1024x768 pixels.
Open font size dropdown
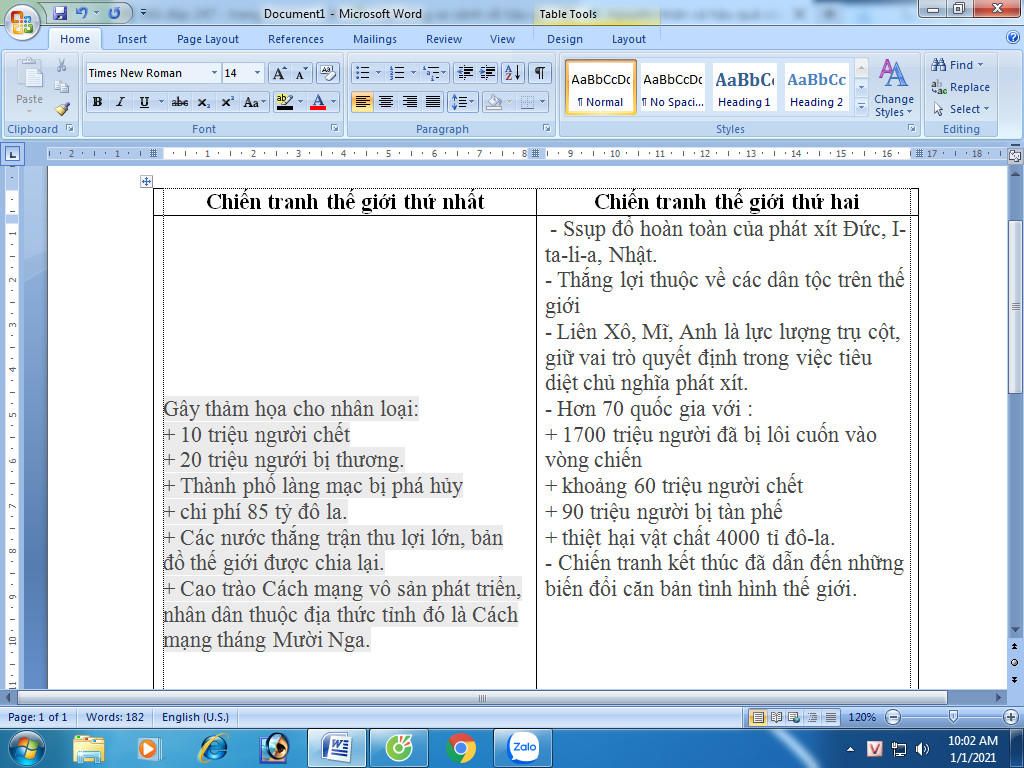[257, 73]
